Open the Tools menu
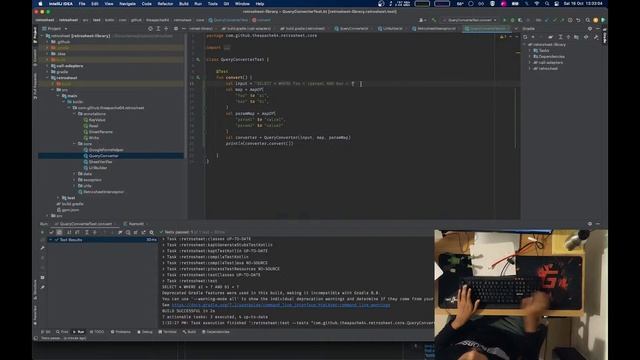Screen dimensions: 640x360 pyautogui.click(x=213, y=4)
